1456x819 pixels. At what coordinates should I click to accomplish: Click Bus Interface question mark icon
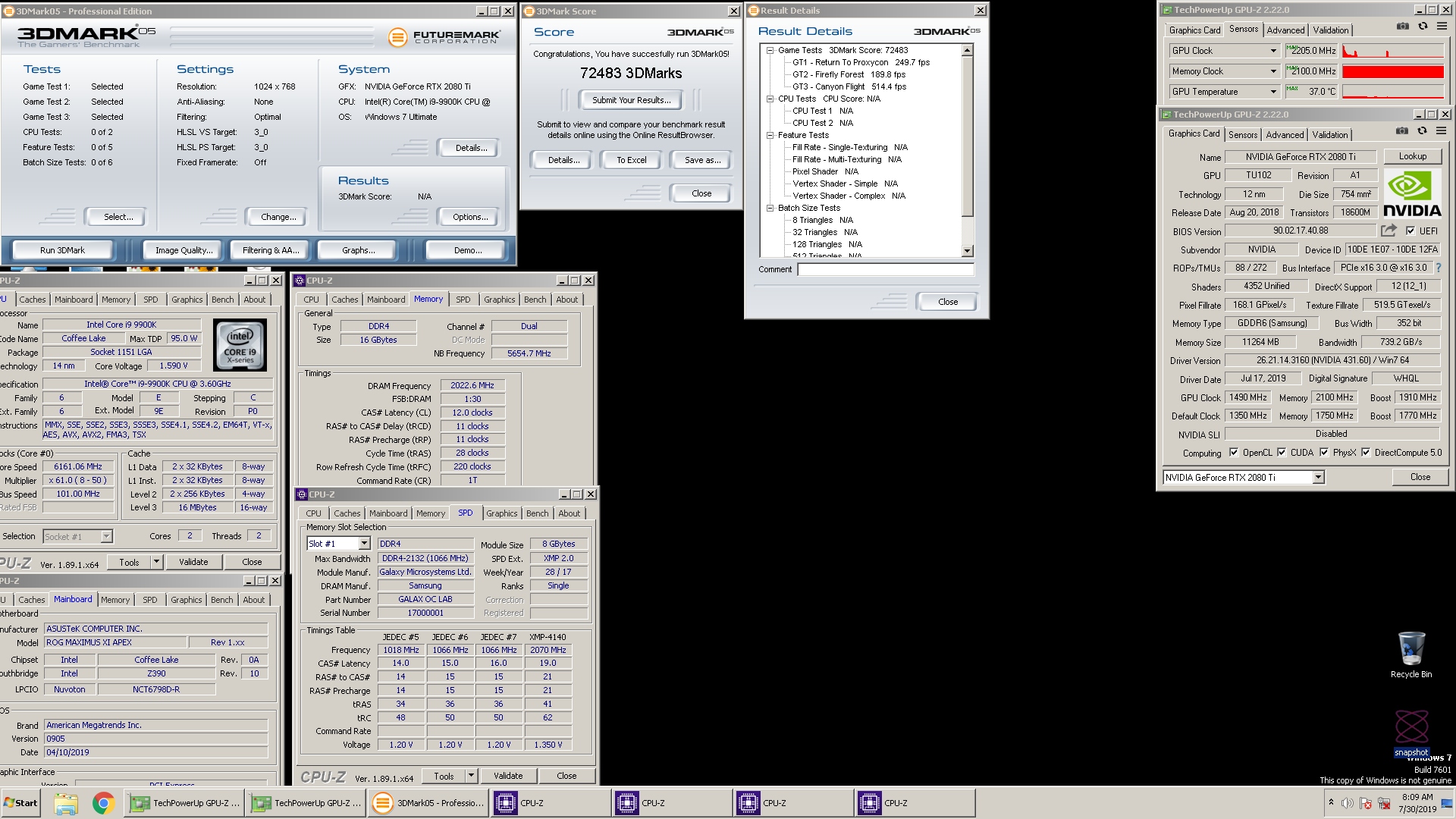tap(1439, 268)
